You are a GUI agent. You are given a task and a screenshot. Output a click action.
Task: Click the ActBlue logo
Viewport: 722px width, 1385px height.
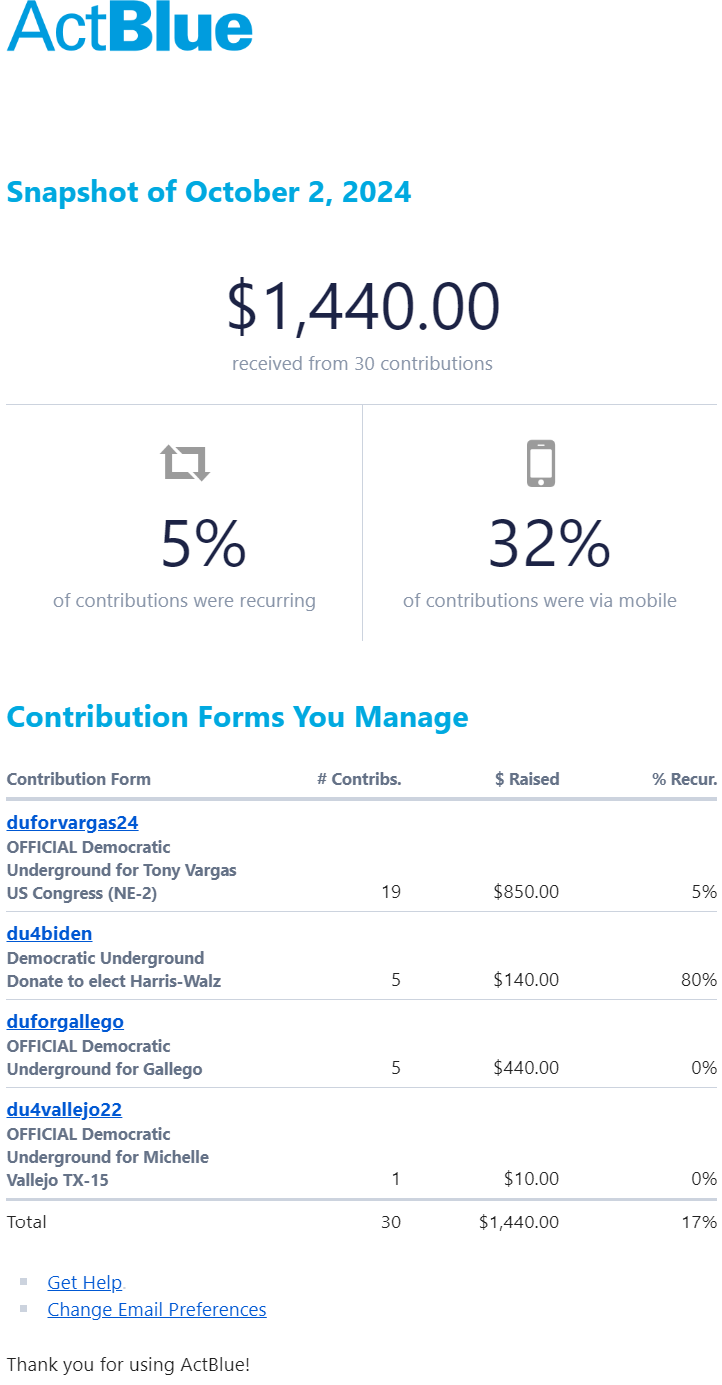130,26
